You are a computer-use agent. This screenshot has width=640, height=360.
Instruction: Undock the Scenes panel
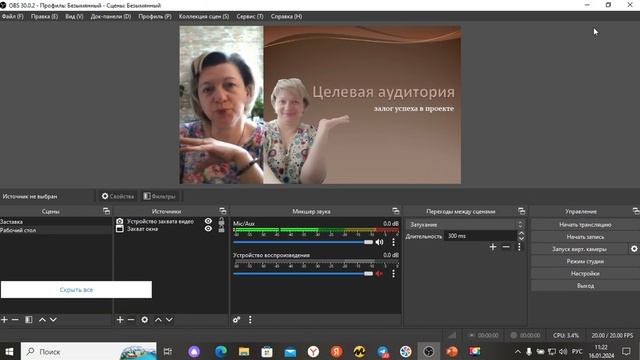point(107,211)
